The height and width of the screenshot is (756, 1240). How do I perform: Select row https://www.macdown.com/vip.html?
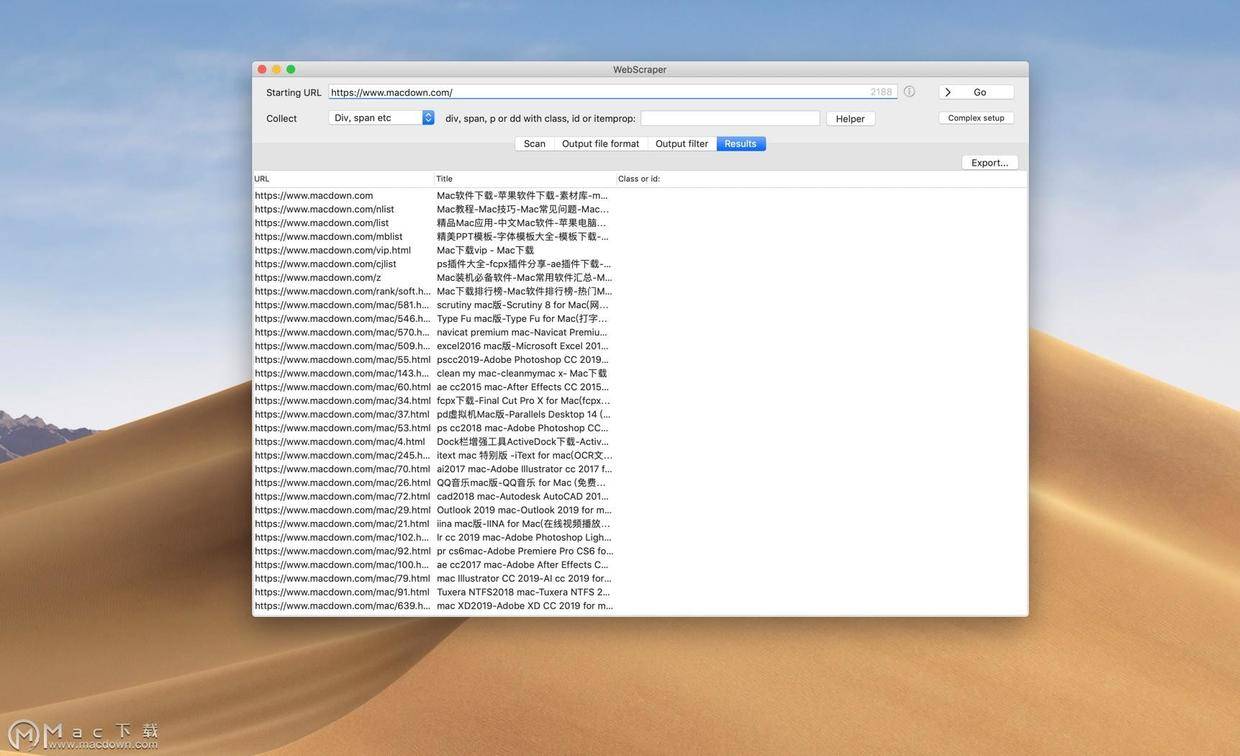tap(640, 250)
